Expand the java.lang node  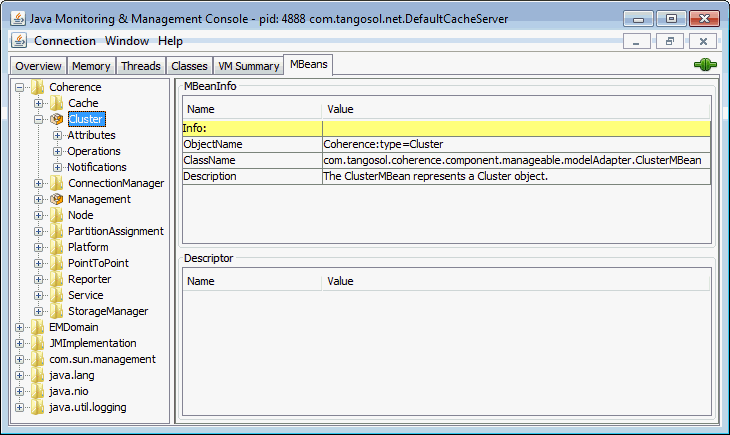(x=19, y=375)
